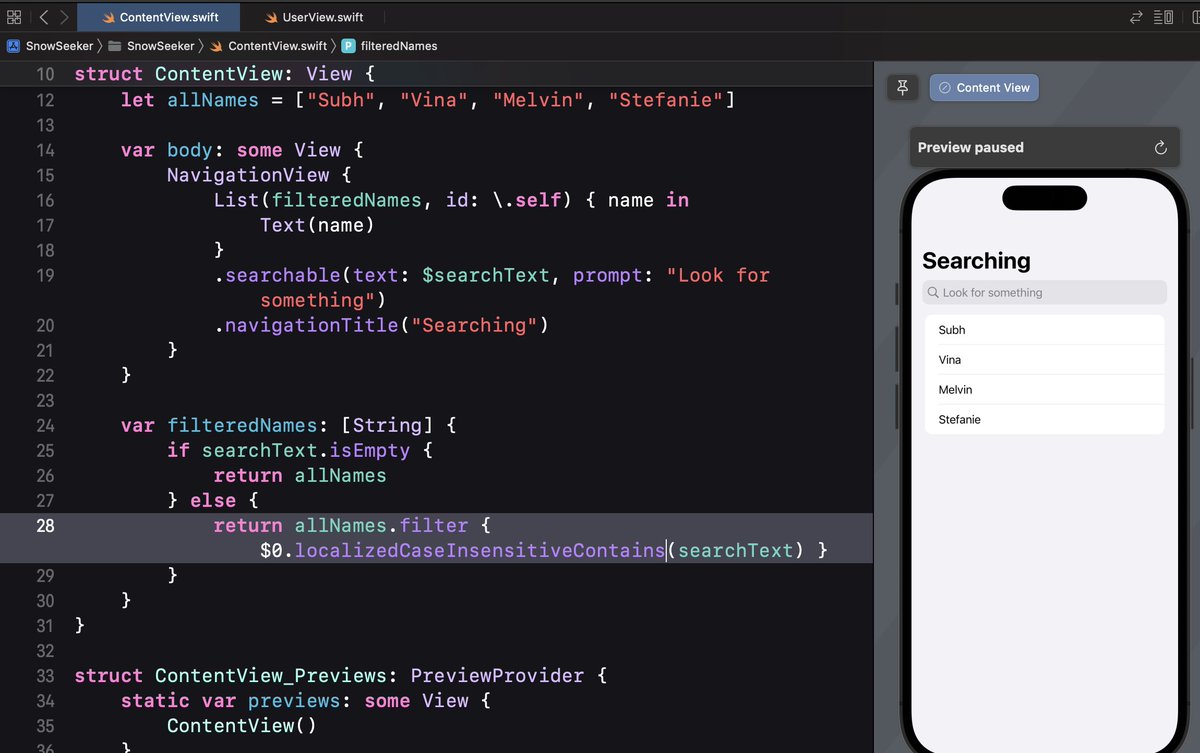Select Melvin row in the preview list
This screenshot has height=753, width=1200.
coord(1044,390)
